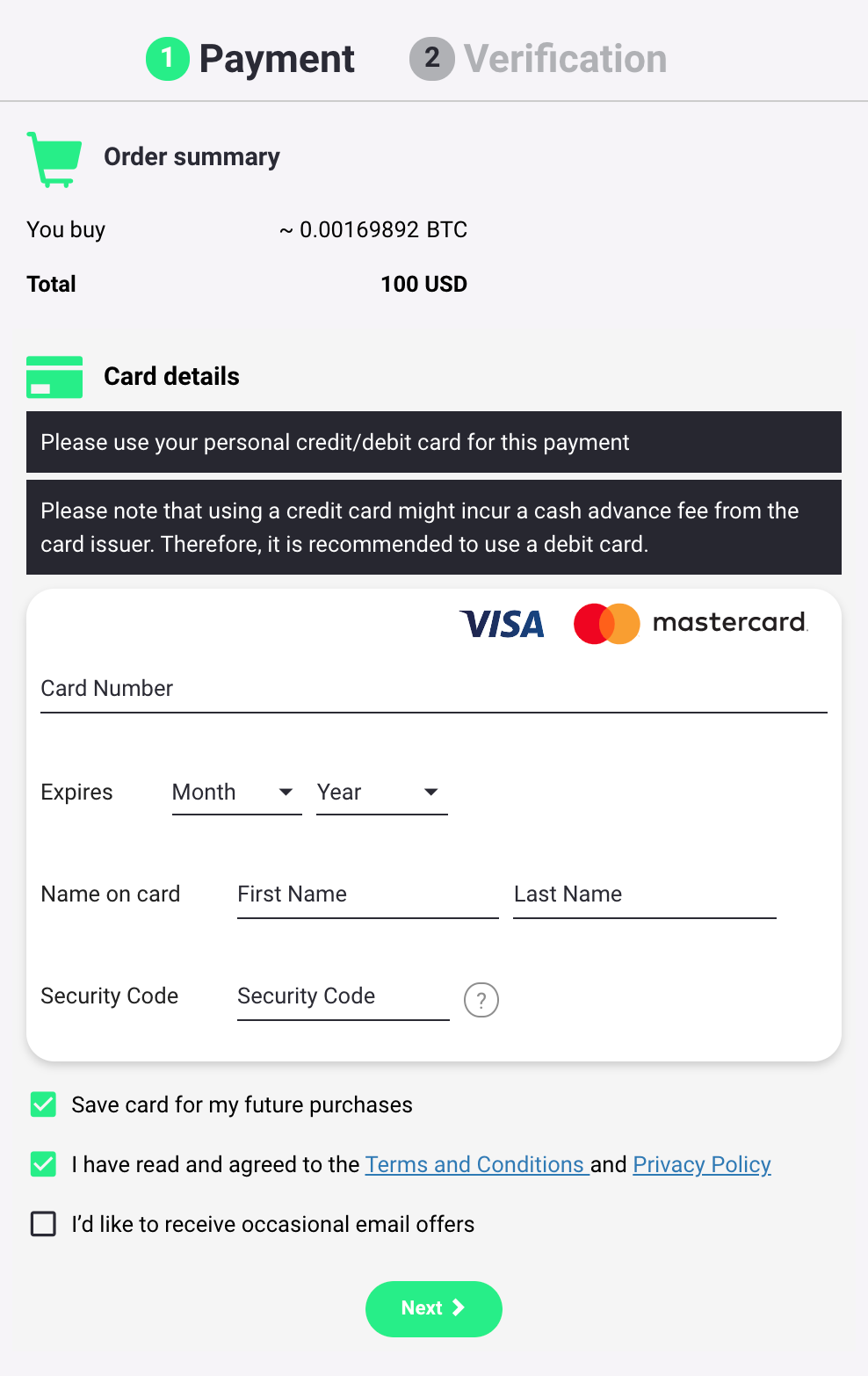This screenshot has width=868, height=1376.
Task: Click the Card Number input field
Action: [434, 689]
